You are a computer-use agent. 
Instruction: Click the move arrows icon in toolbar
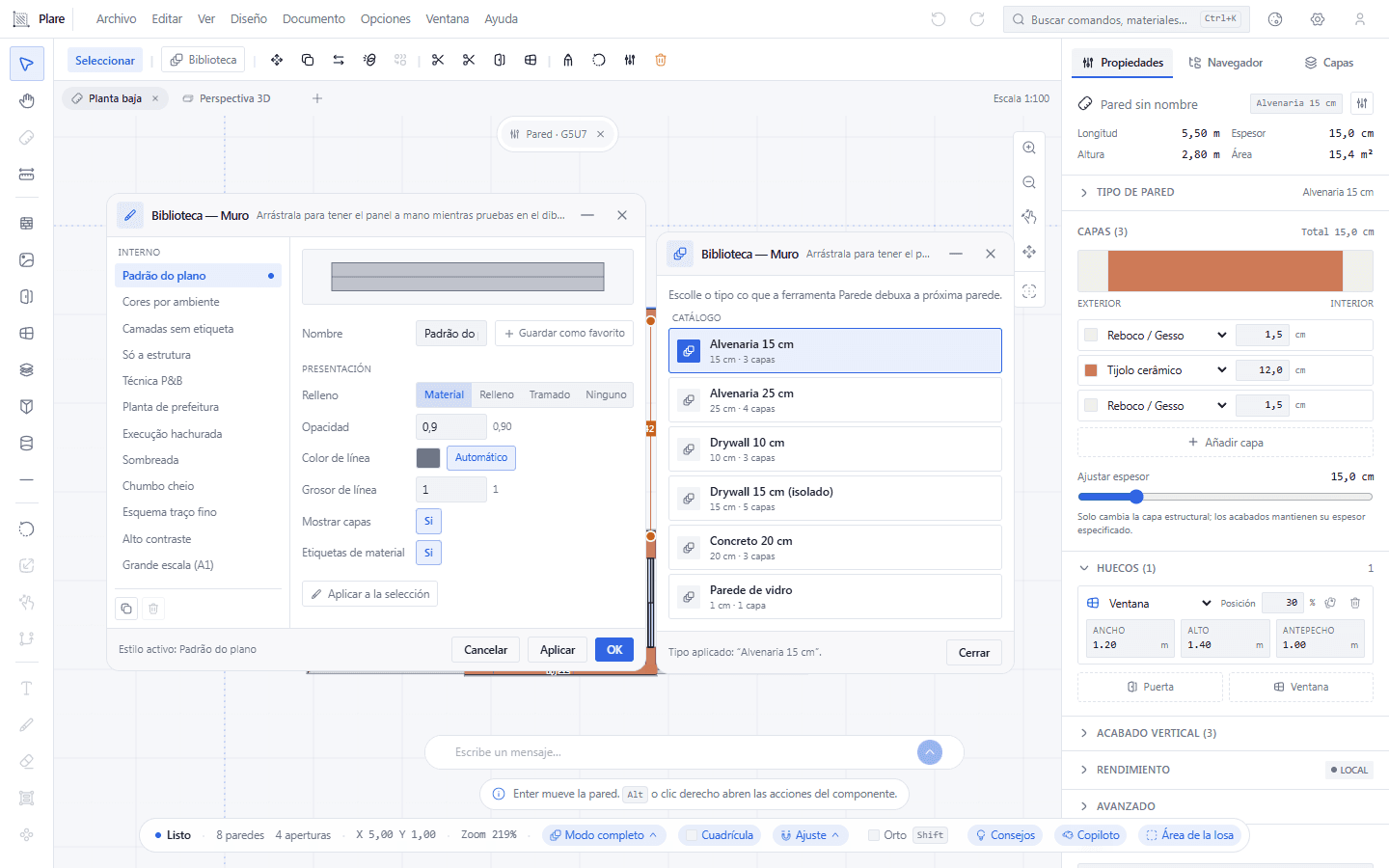coord(277,60)
